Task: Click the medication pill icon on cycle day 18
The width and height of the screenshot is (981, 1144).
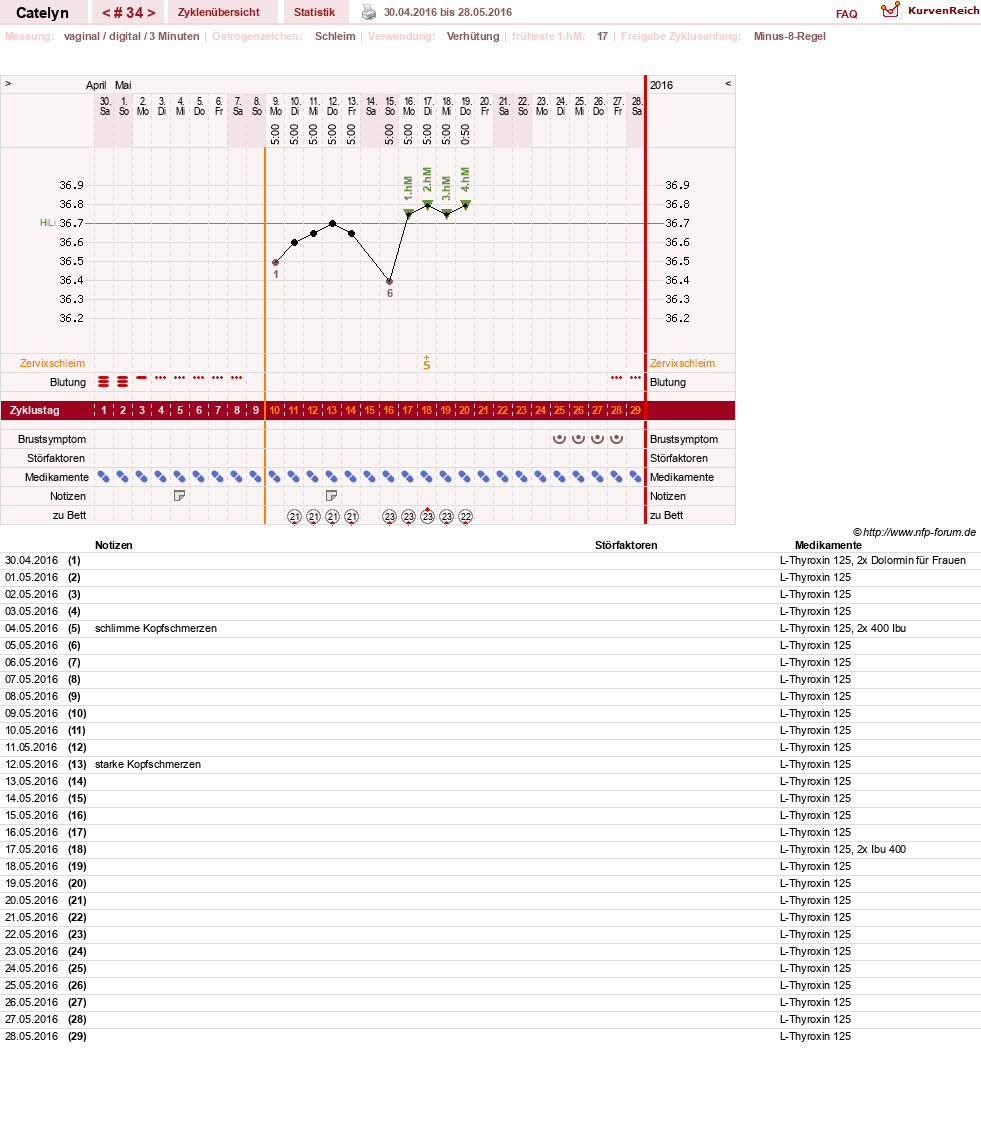Action: click(427, 477)
